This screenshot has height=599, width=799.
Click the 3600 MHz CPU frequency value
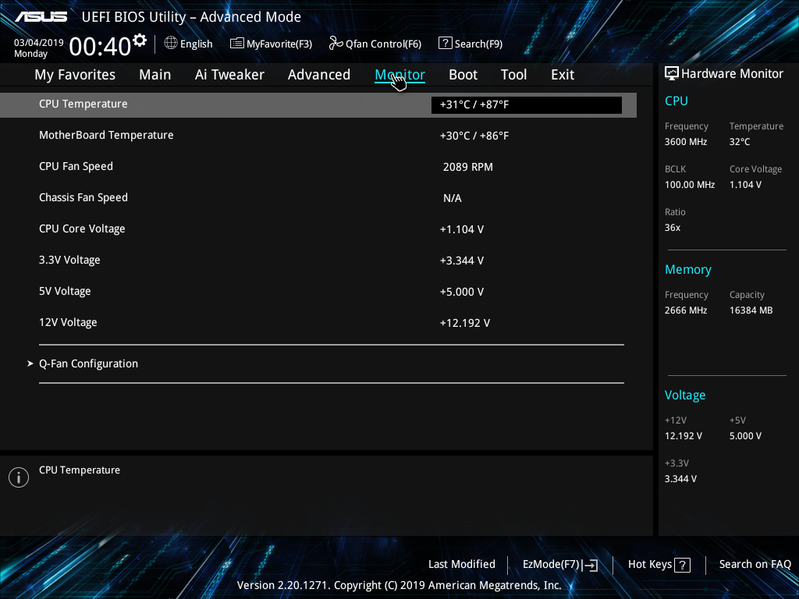pyautogui.click(x=685, y=142)
